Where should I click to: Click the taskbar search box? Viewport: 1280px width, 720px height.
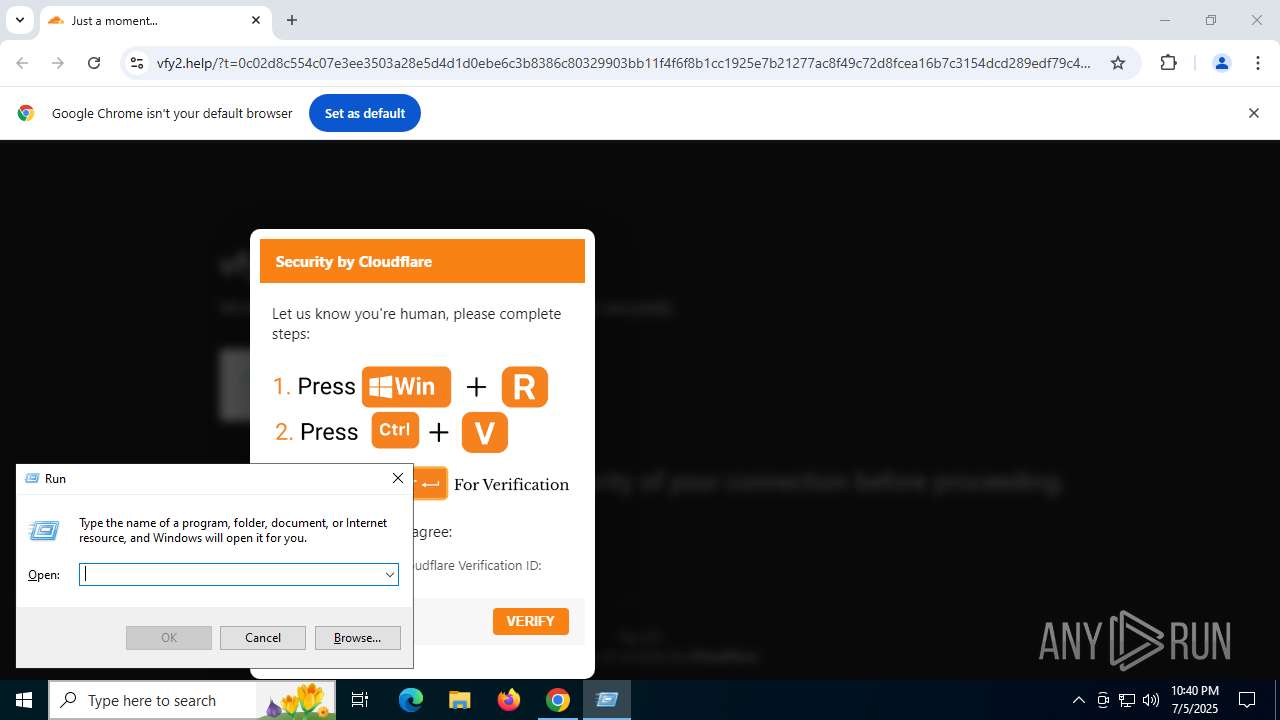pos(192,700)
